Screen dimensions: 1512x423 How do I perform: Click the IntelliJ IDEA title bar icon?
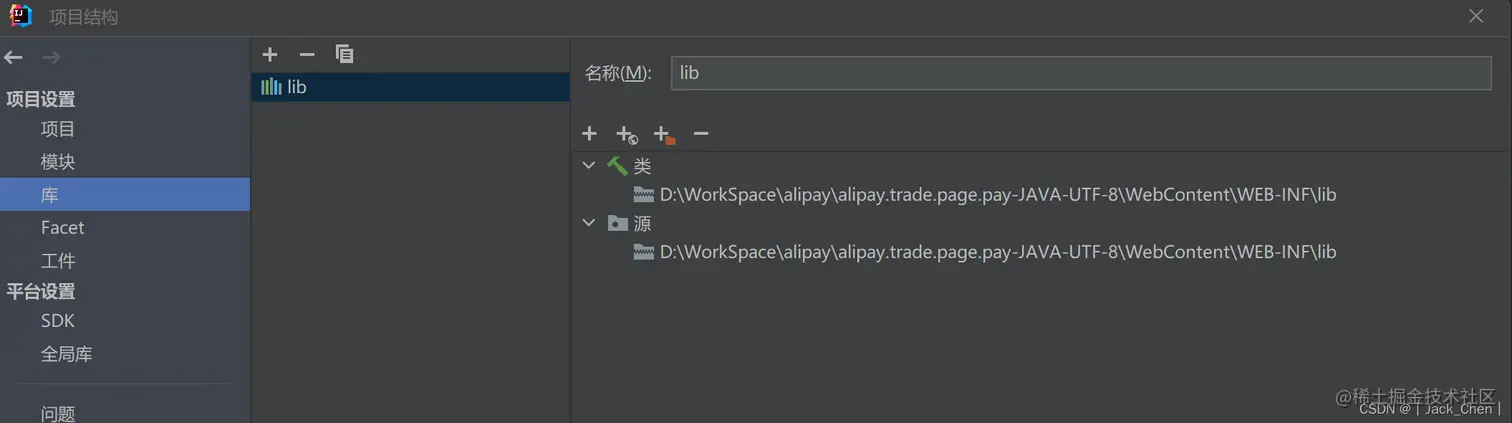coord(20,16)
